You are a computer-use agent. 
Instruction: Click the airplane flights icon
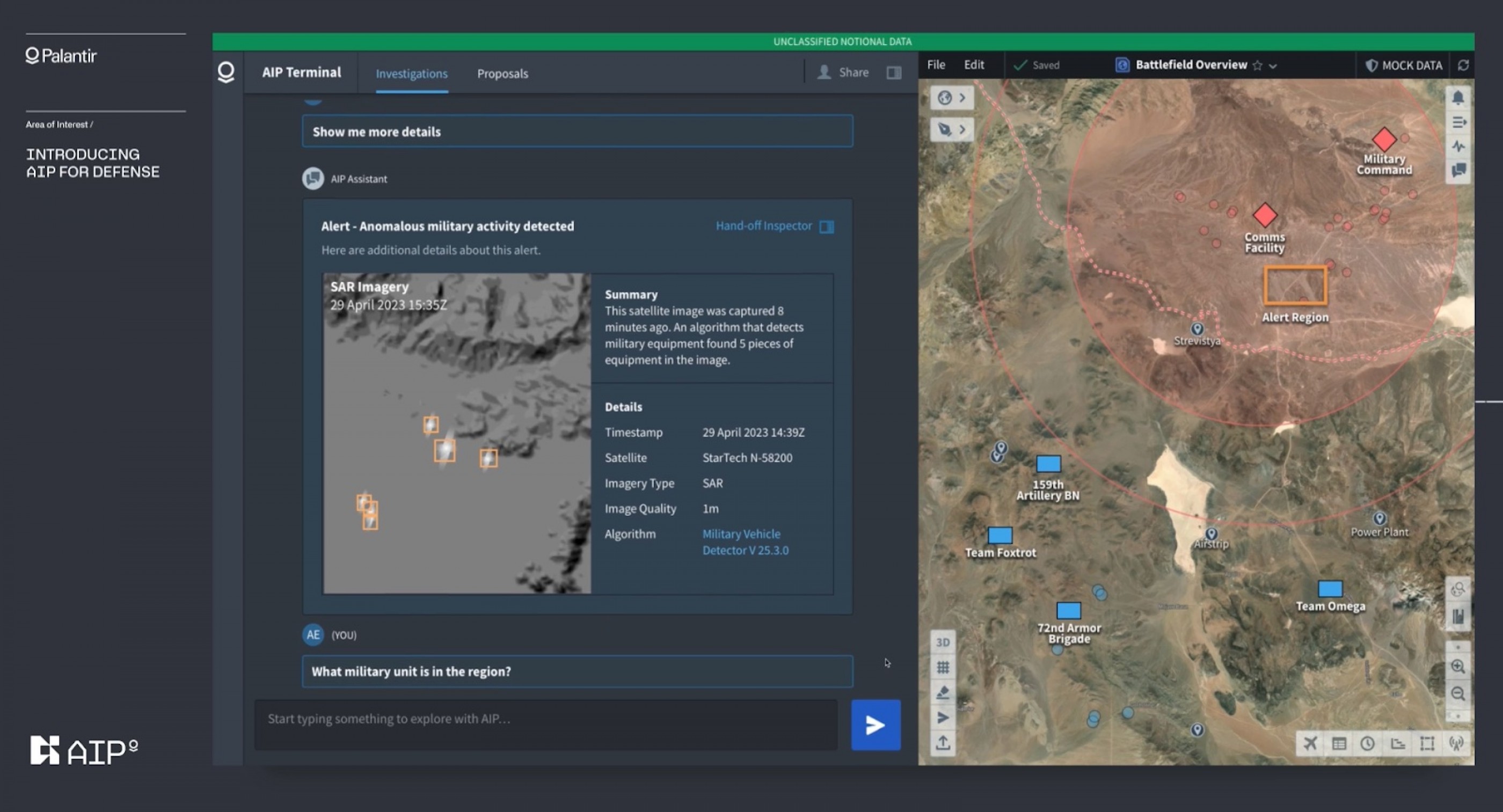coord(1310,743)
